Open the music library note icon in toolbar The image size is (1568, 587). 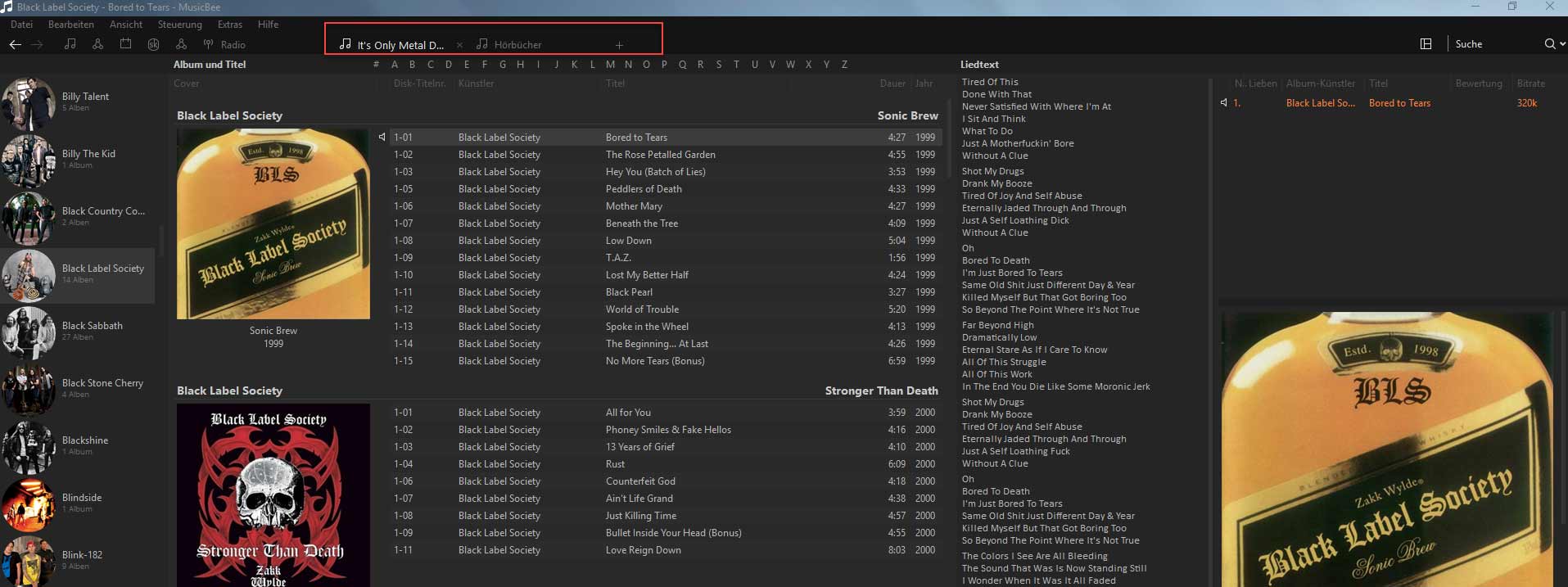[70, 44]
